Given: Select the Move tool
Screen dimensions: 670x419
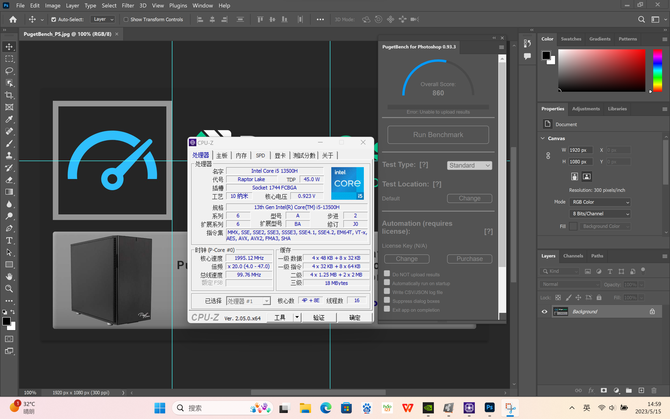Looking at the screenshot, I should 9,47.
